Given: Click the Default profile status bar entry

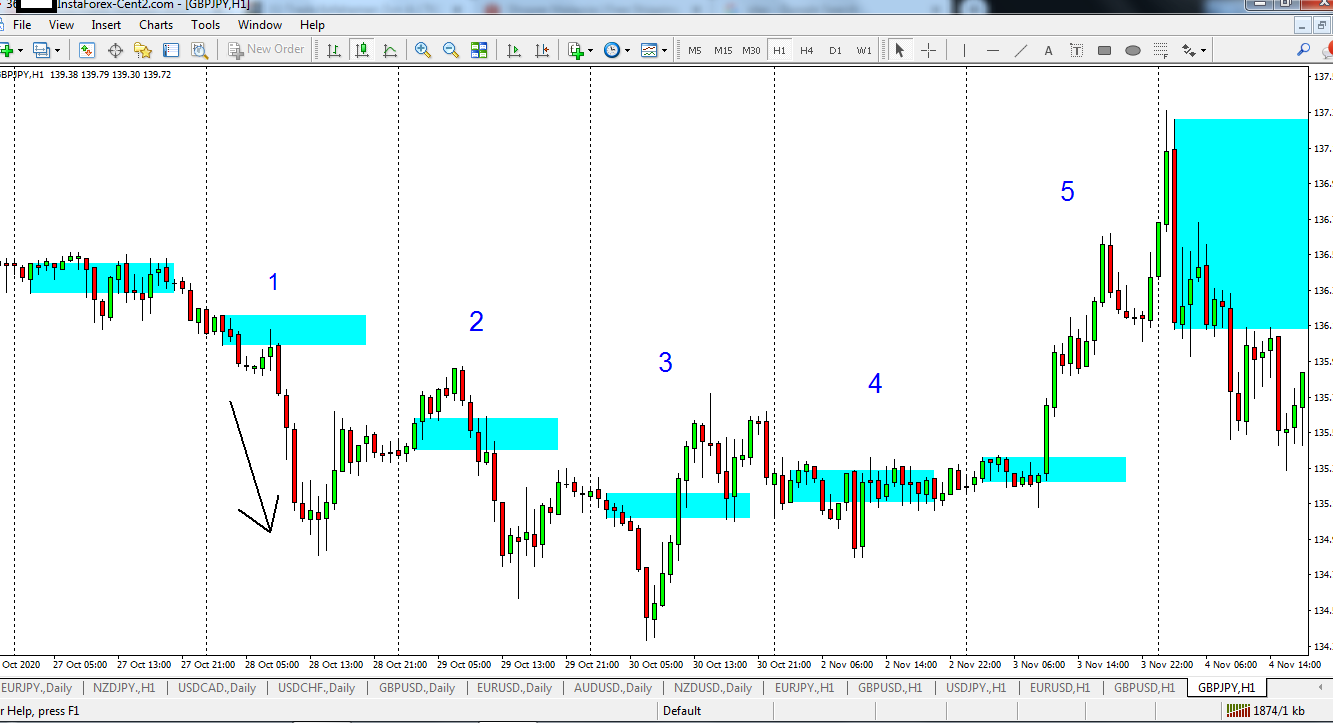Looking at the screenshot, I should coord(681,711).
